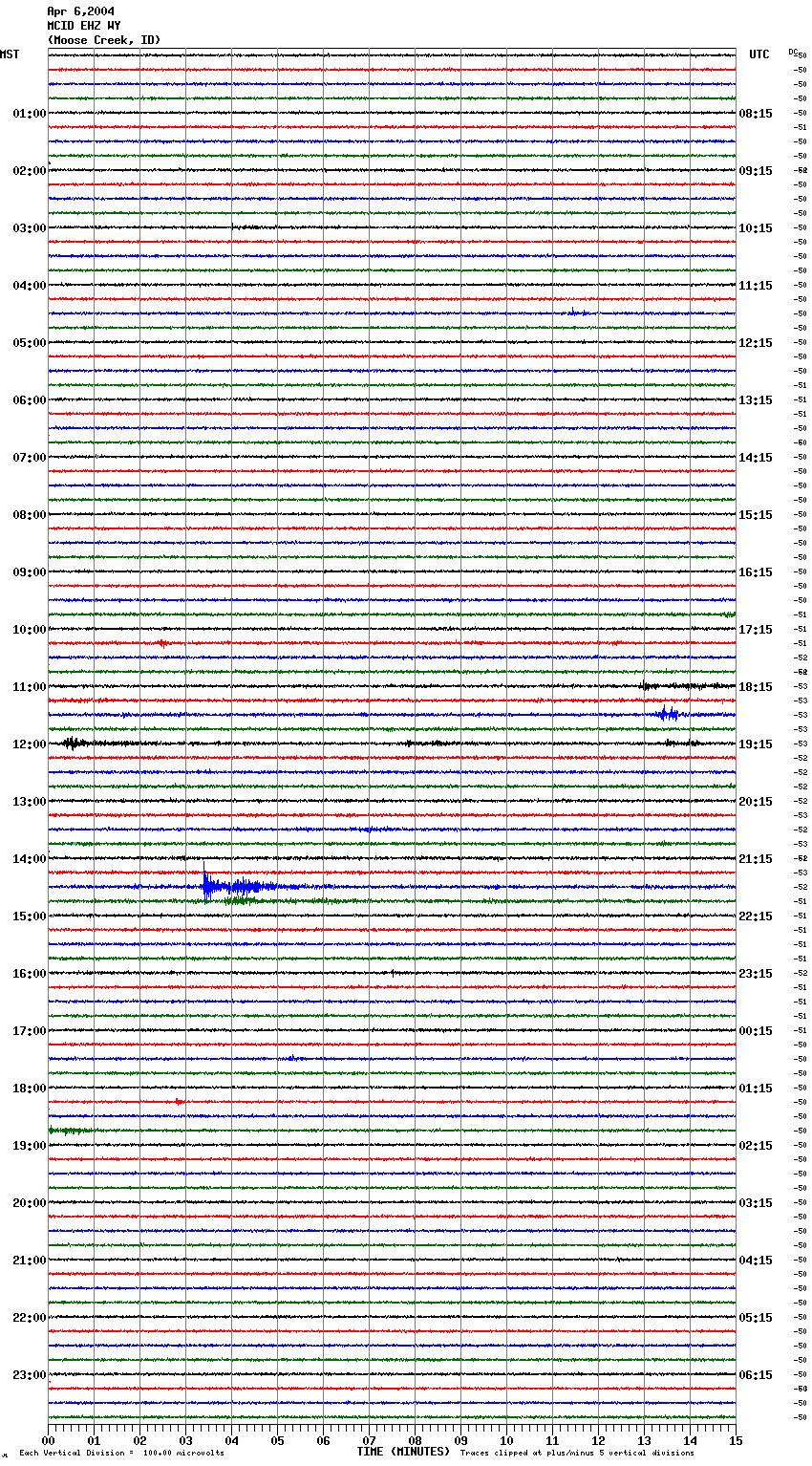The height and width of the screenshot is (1466, 812).
Task: Click the "(Moose Creek, ID)" station name
Action: [x=104, y=40]
